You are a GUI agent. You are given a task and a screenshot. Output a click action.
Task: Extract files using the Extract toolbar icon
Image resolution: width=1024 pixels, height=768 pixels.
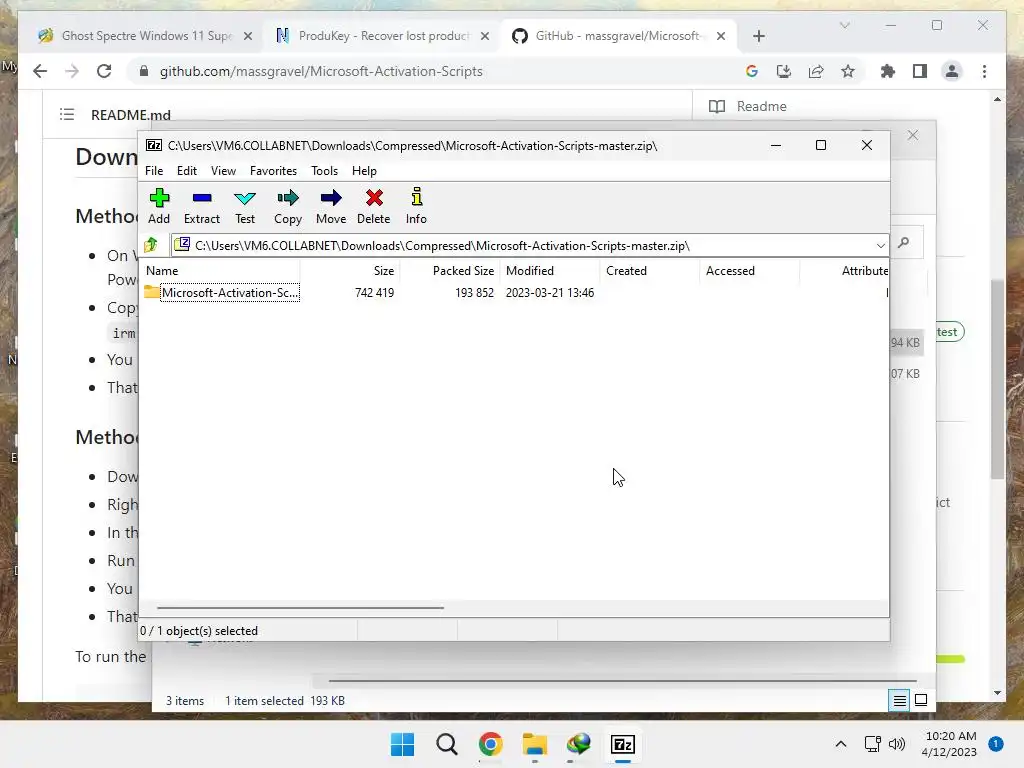point(202,206)
